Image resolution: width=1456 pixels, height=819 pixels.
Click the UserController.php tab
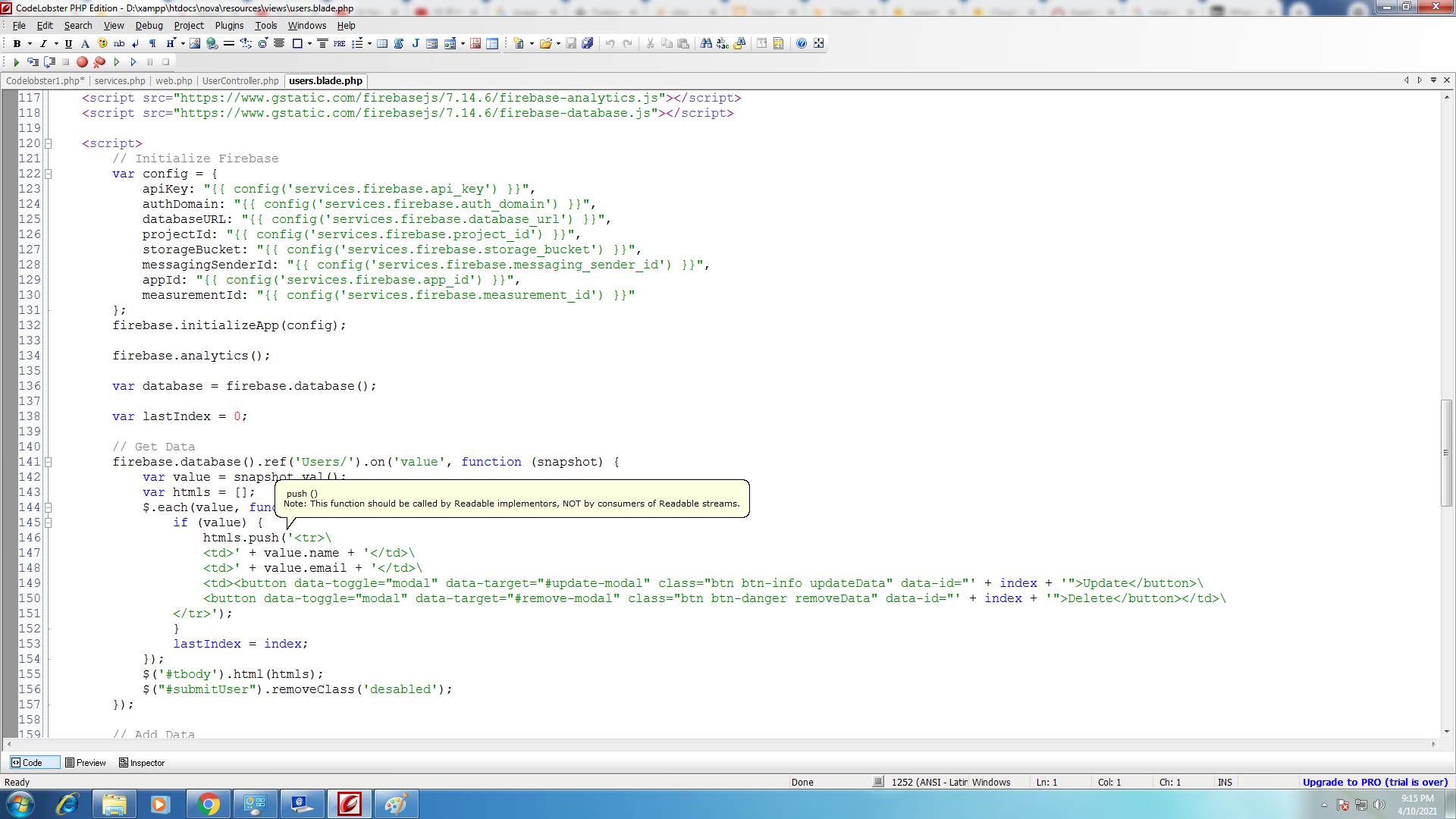[240, 80]
